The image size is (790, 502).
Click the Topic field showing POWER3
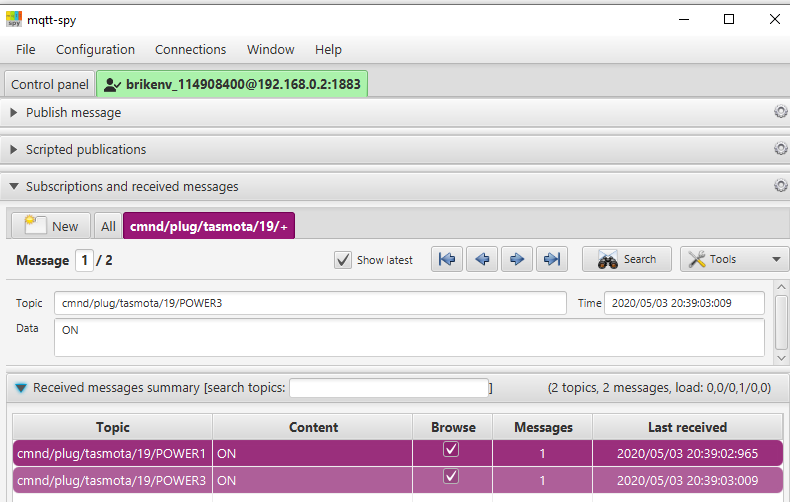[x=310, y=303]
